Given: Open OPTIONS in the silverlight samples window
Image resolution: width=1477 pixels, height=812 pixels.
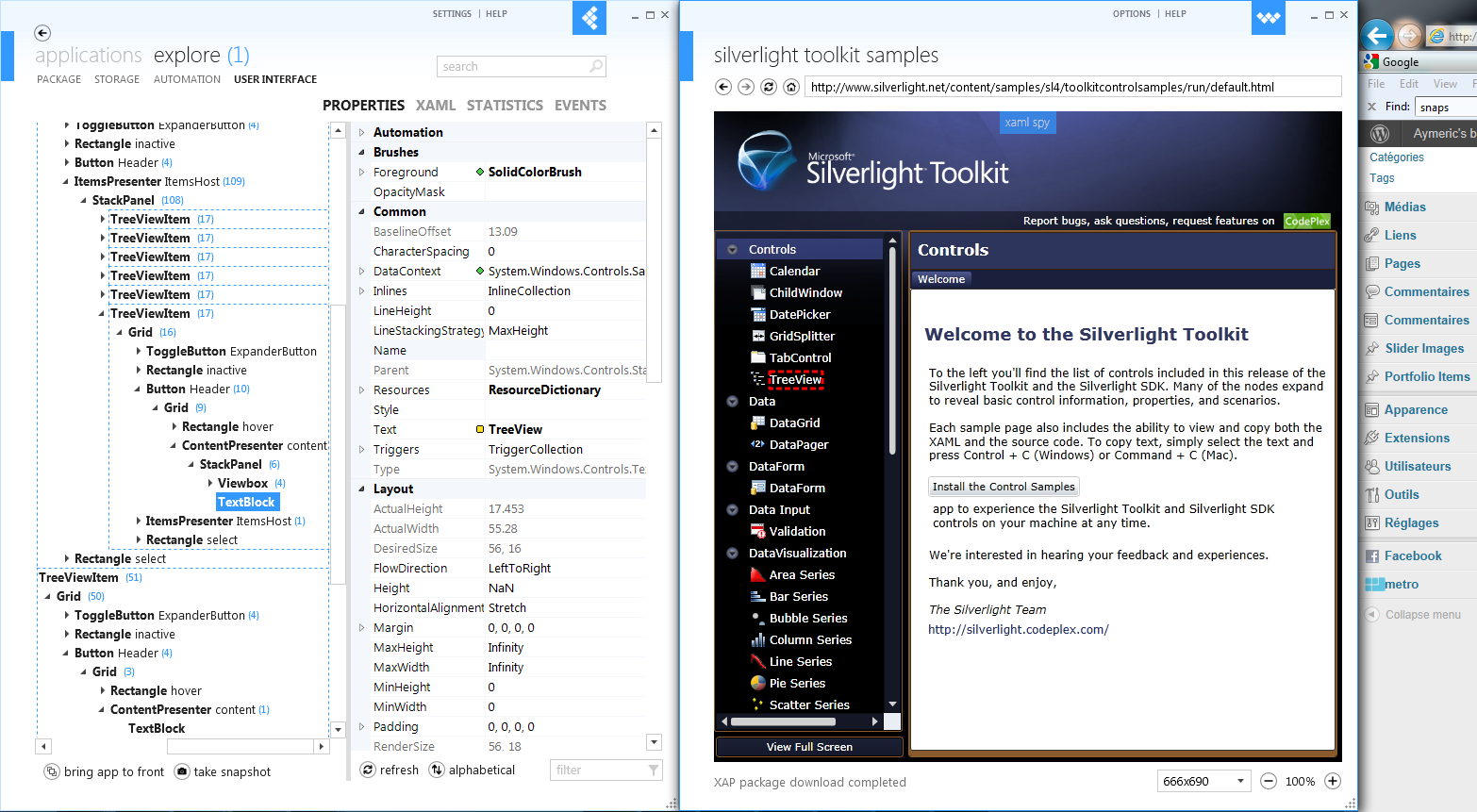Looking at the screenshot, I should point(1132,14).
